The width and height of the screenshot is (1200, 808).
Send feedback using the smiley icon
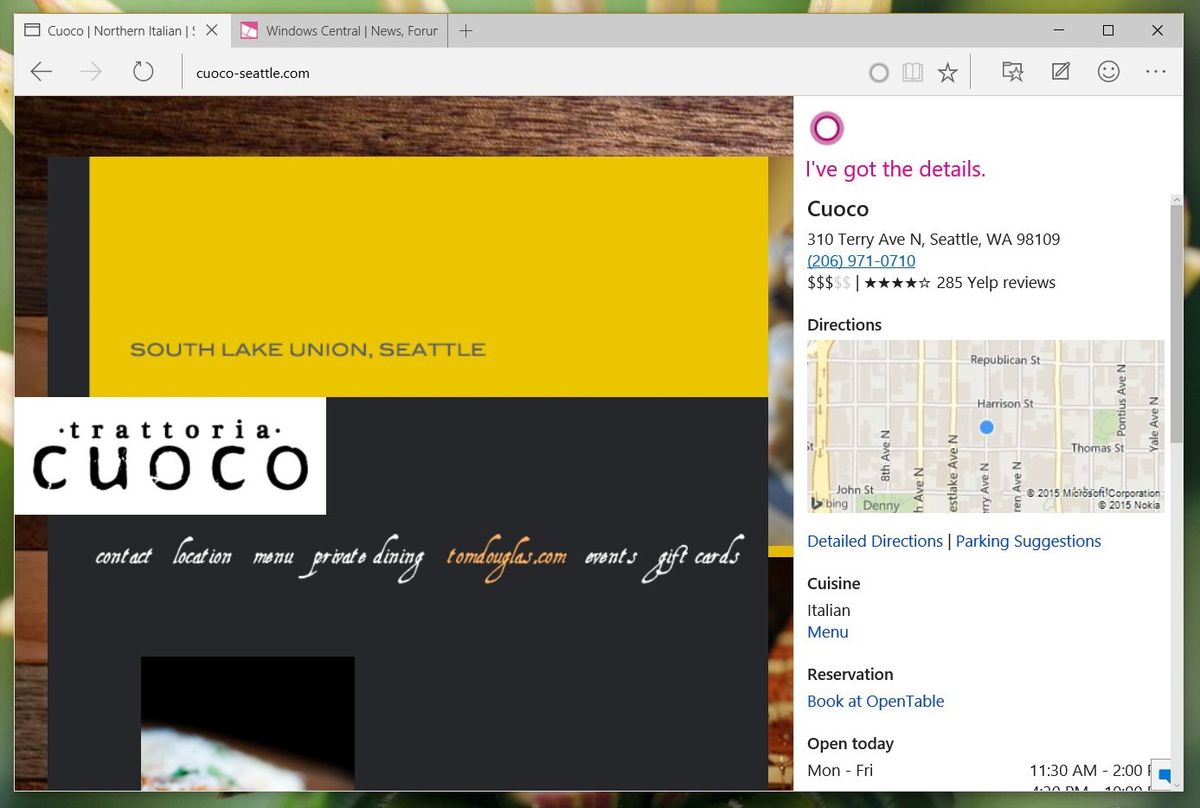pyautogui.click(x=1108, y=72)
